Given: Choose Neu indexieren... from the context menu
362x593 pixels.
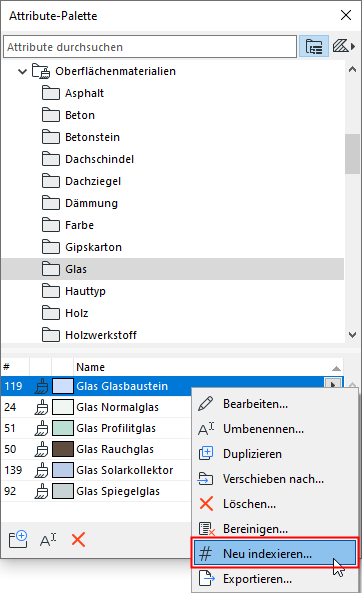Looking at the screenshot, I should coord(275,554).
